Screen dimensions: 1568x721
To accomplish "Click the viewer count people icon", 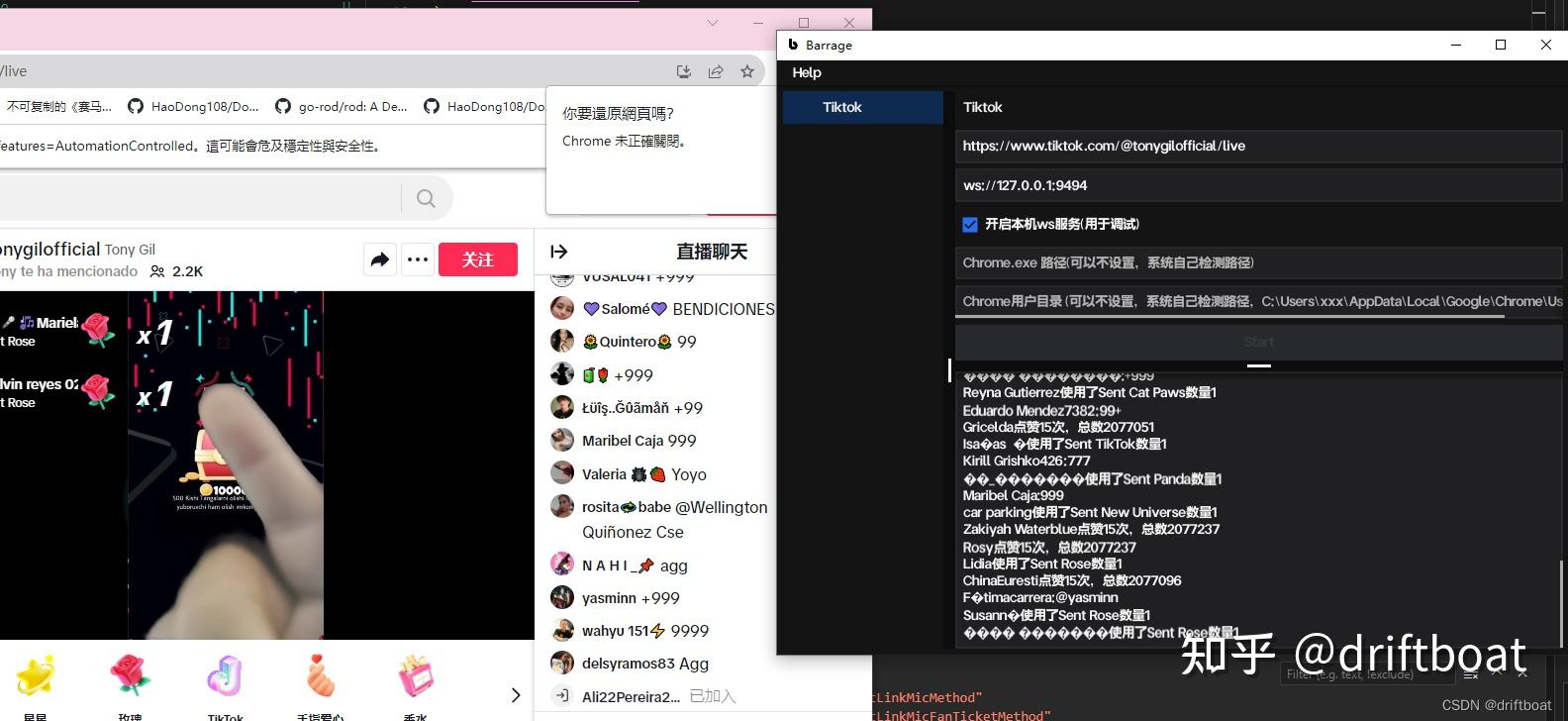I will point(157,271).
